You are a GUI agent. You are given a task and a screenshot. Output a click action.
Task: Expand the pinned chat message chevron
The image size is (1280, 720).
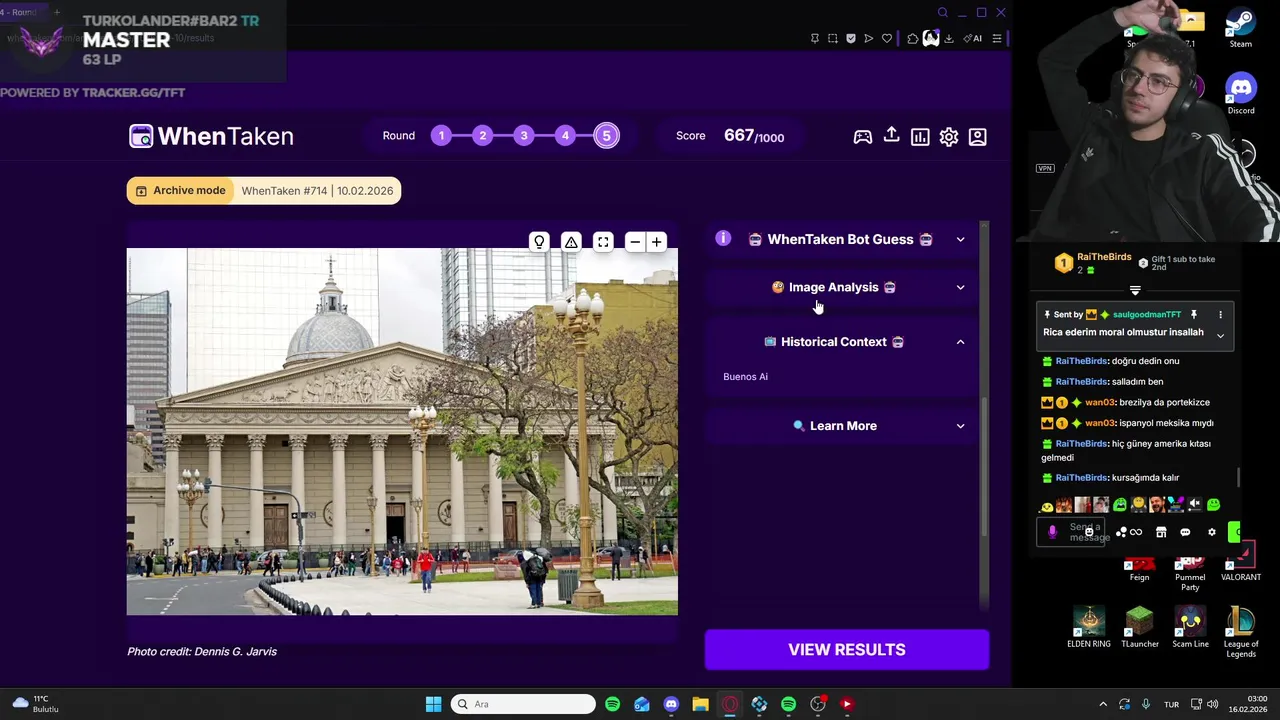click(1220, 335)
